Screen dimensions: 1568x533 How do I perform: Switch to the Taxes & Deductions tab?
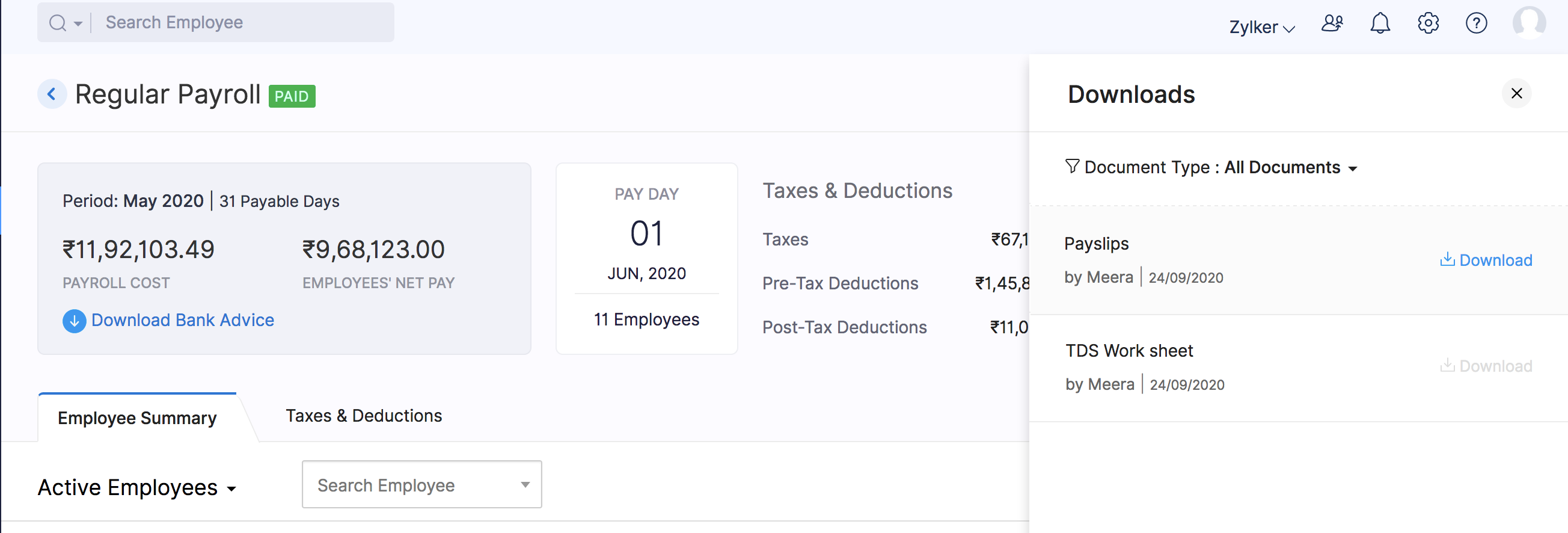pos(363,416)
